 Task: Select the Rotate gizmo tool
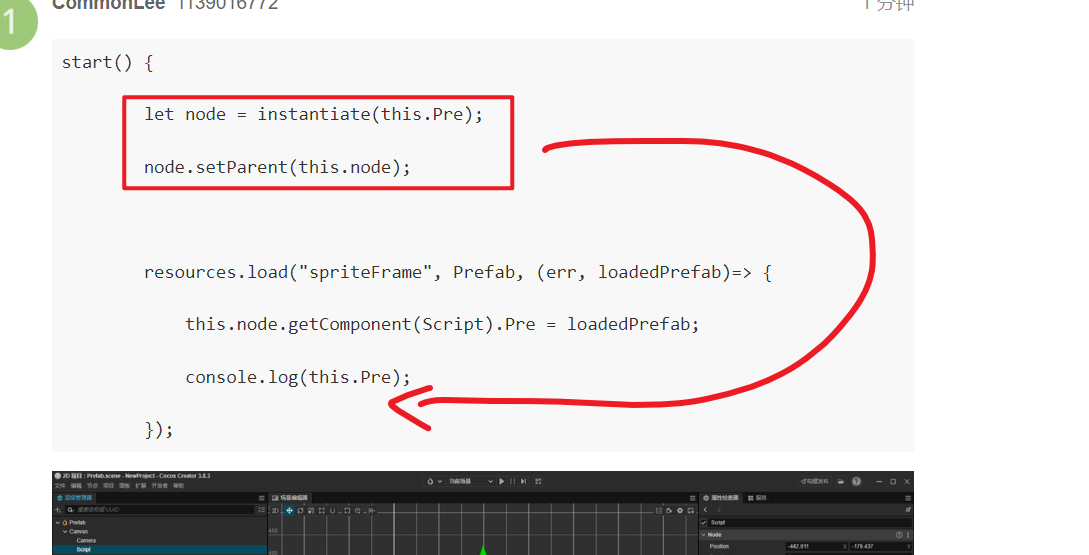point(300,511)
